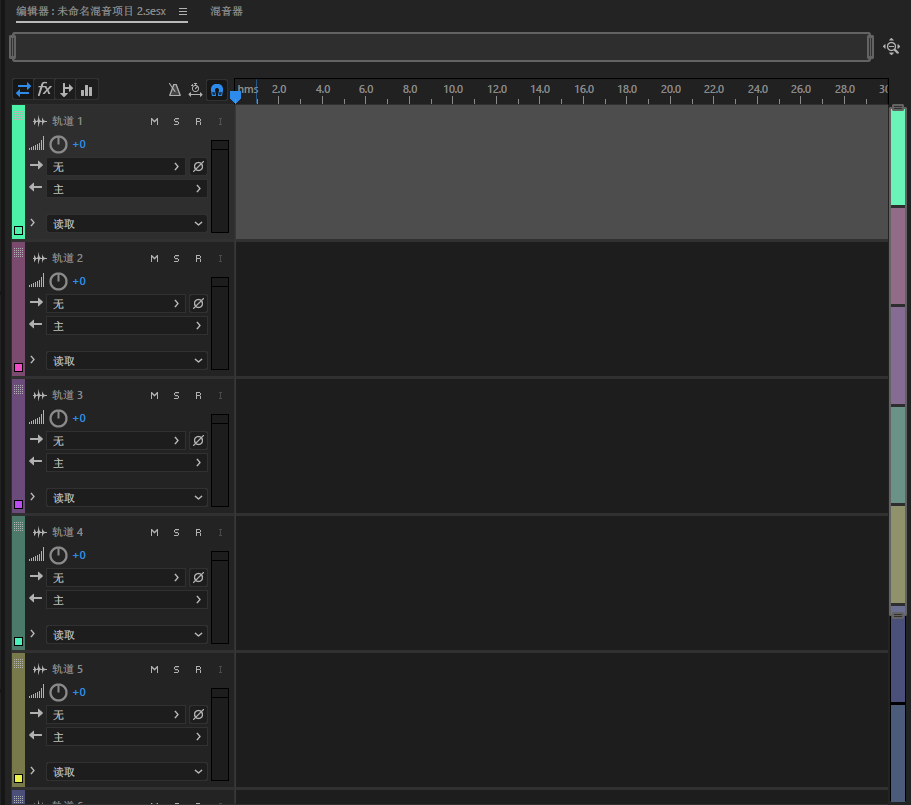Screen dimensions: 911x805
Task: Open the yellow color swatch of 轨道 5
Action: pyautogui.click(x=19, y=779)
